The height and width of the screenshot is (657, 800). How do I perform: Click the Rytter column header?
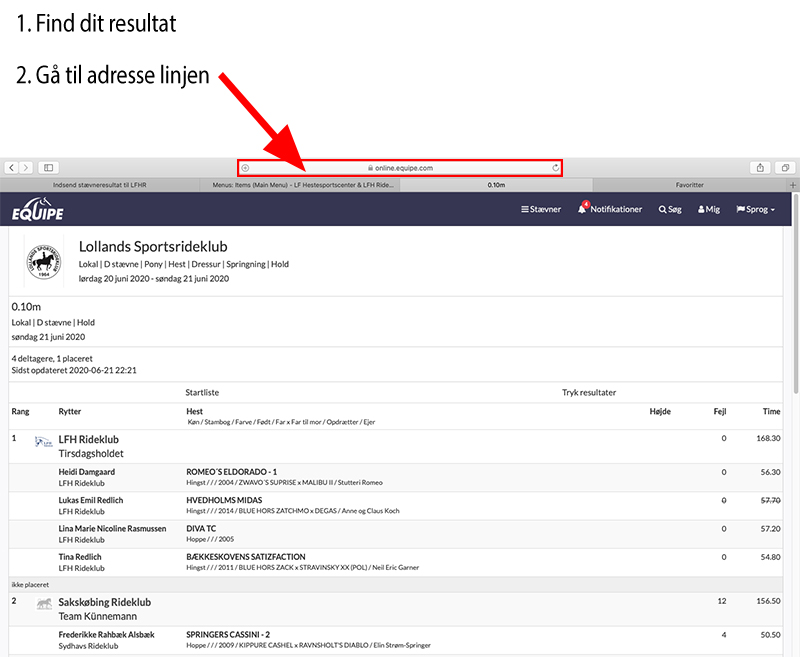click(70, 411)
